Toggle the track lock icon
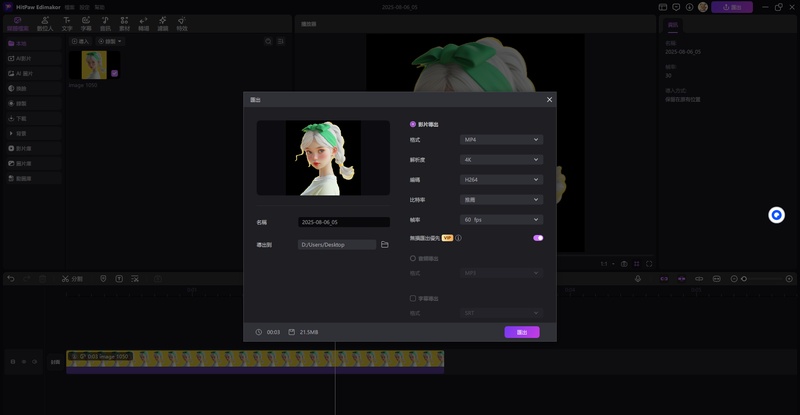800x415 pixels. tap(13, 361)
